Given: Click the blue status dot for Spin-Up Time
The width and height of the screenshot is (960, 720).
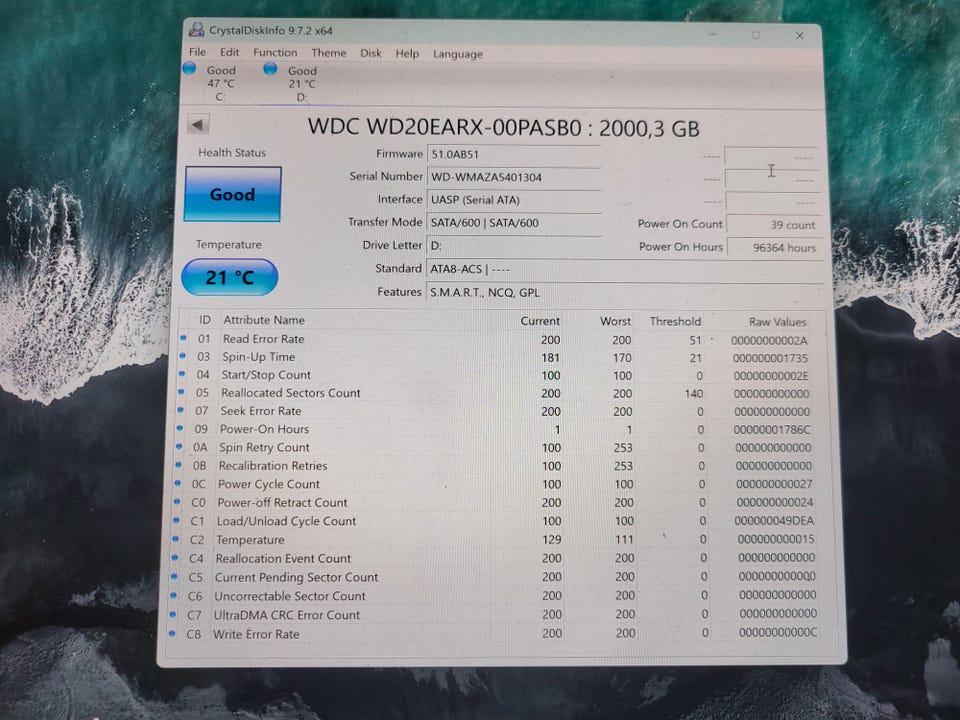Looking at the screenshot, I should click(182, 355).
